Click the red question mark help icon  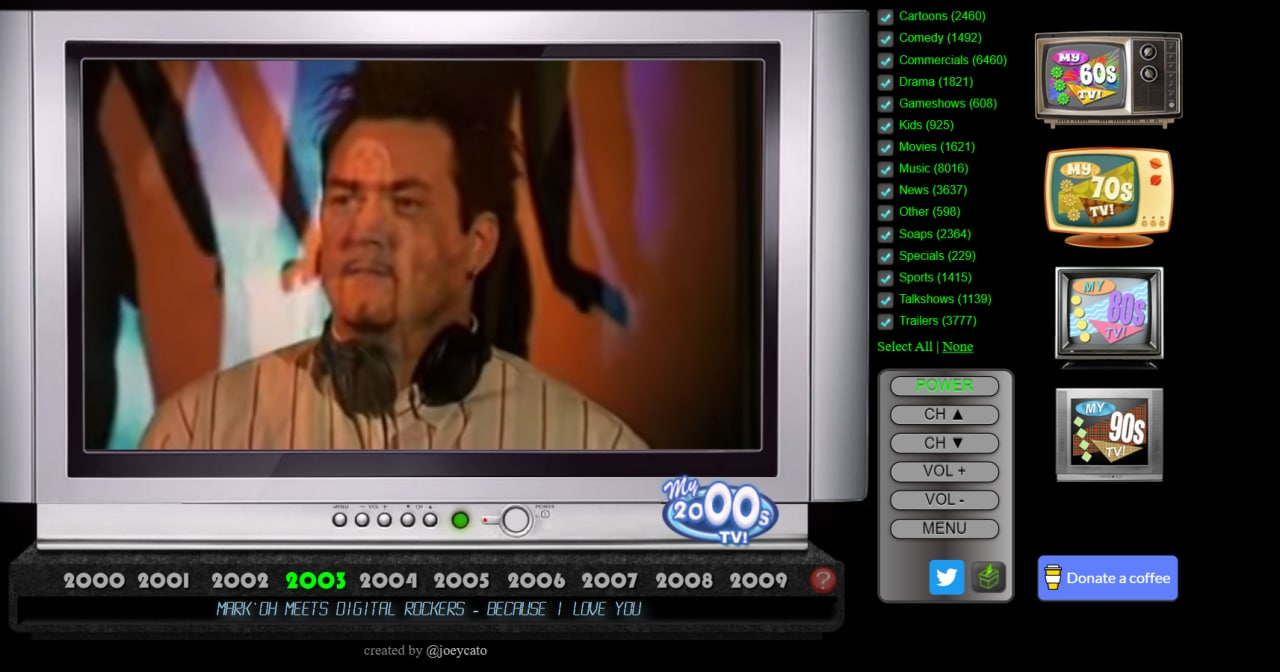point(822,580)
